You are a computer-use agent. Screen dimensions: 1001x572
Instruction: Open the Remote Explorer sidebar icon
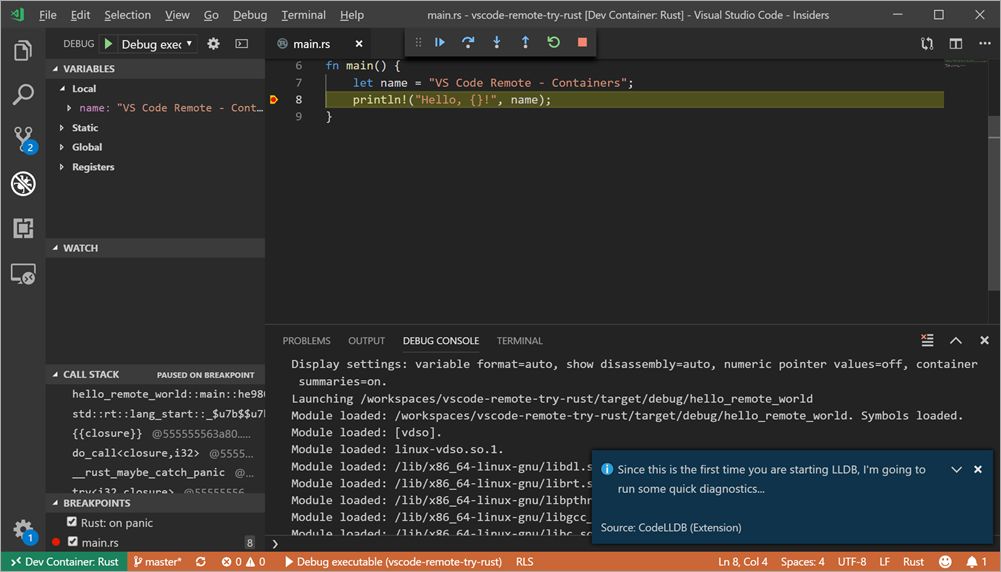(23, 274)
